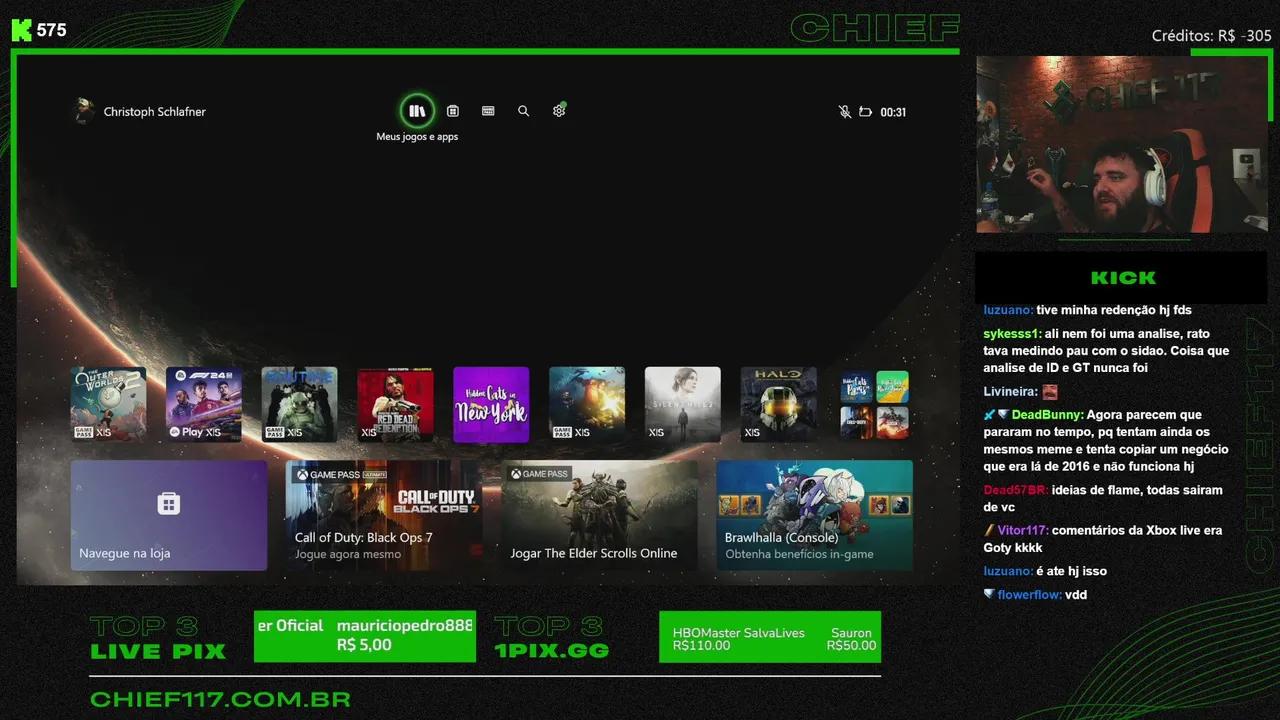Launch the Halo game tile
This screenshot has width=1280, height=720.
pos(779,404)
